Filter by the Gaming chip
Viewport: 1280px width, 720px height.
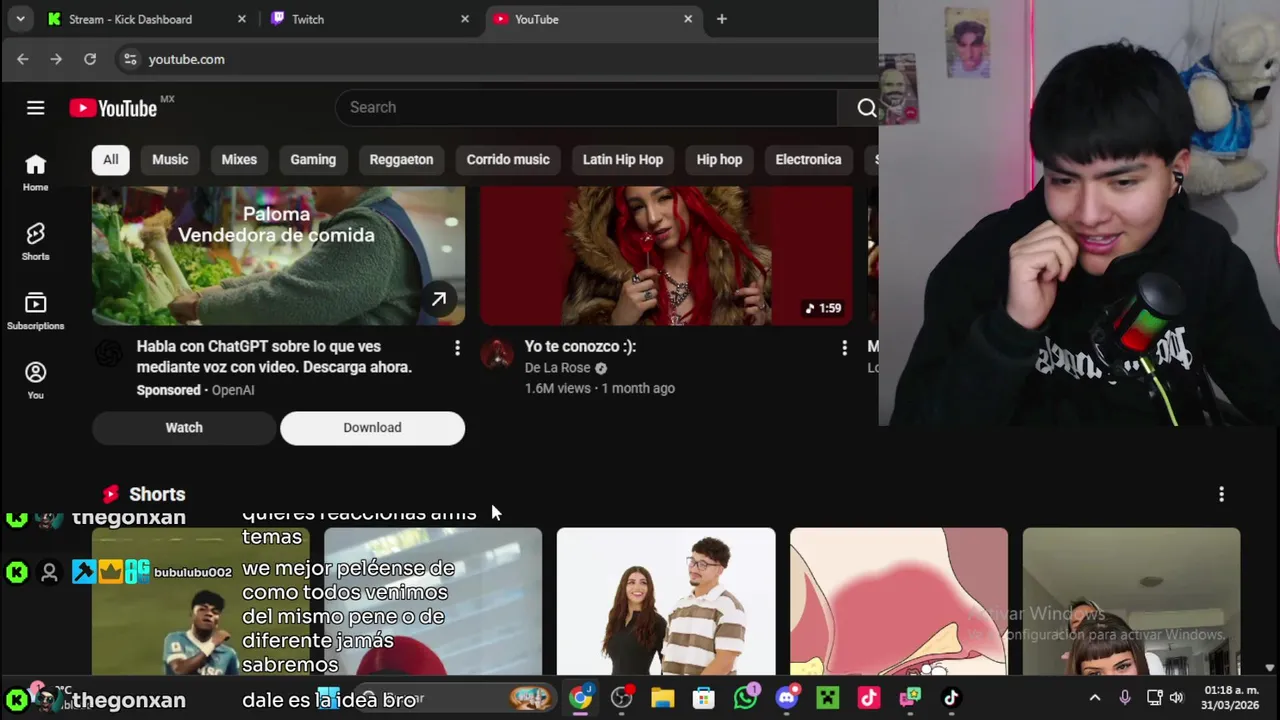tap(313, 160)
